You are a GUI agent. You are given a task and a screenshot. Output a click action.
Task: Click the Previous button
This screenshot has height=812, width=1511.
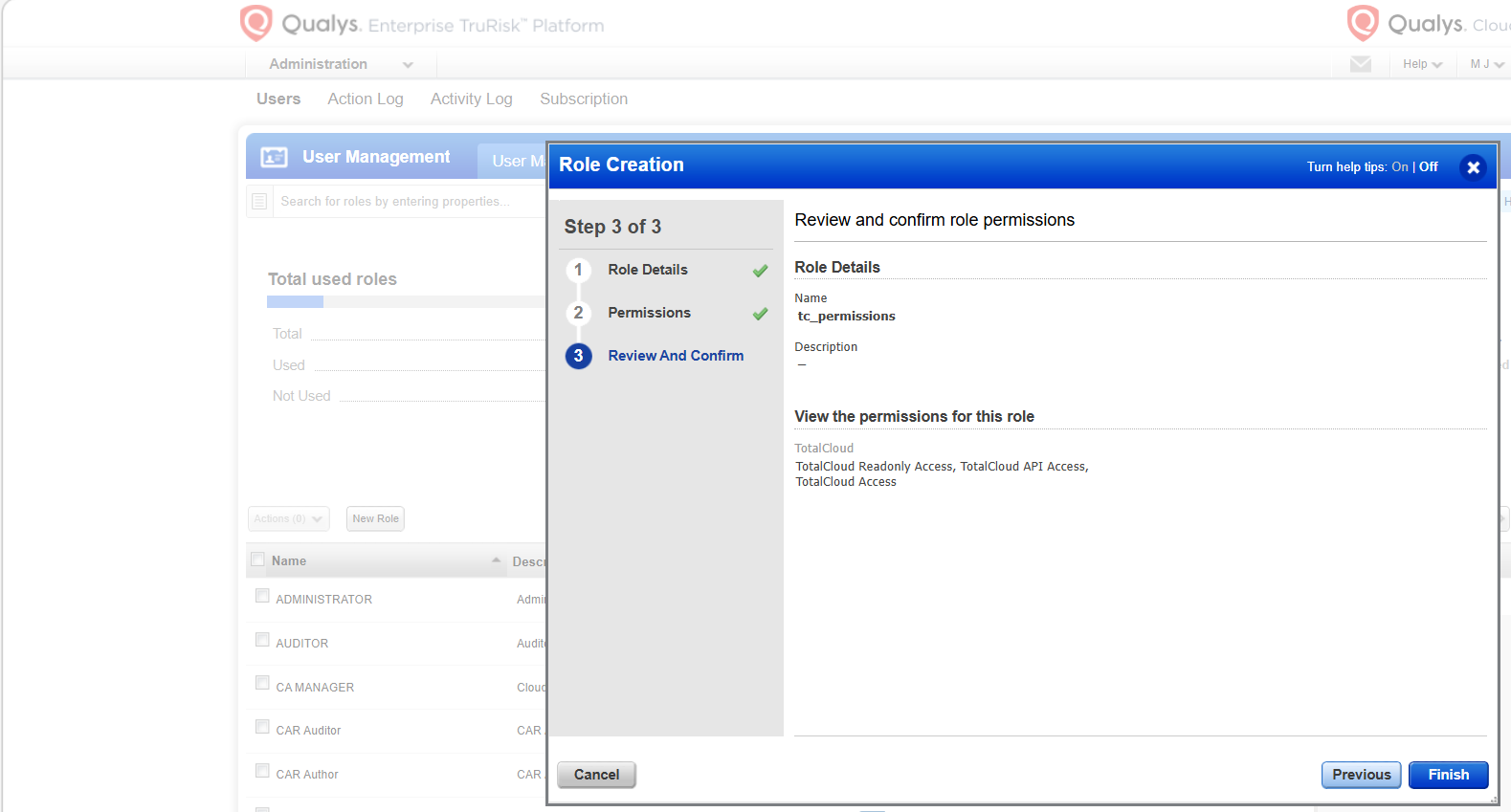pyautogui.click(x=1362, y=775)
